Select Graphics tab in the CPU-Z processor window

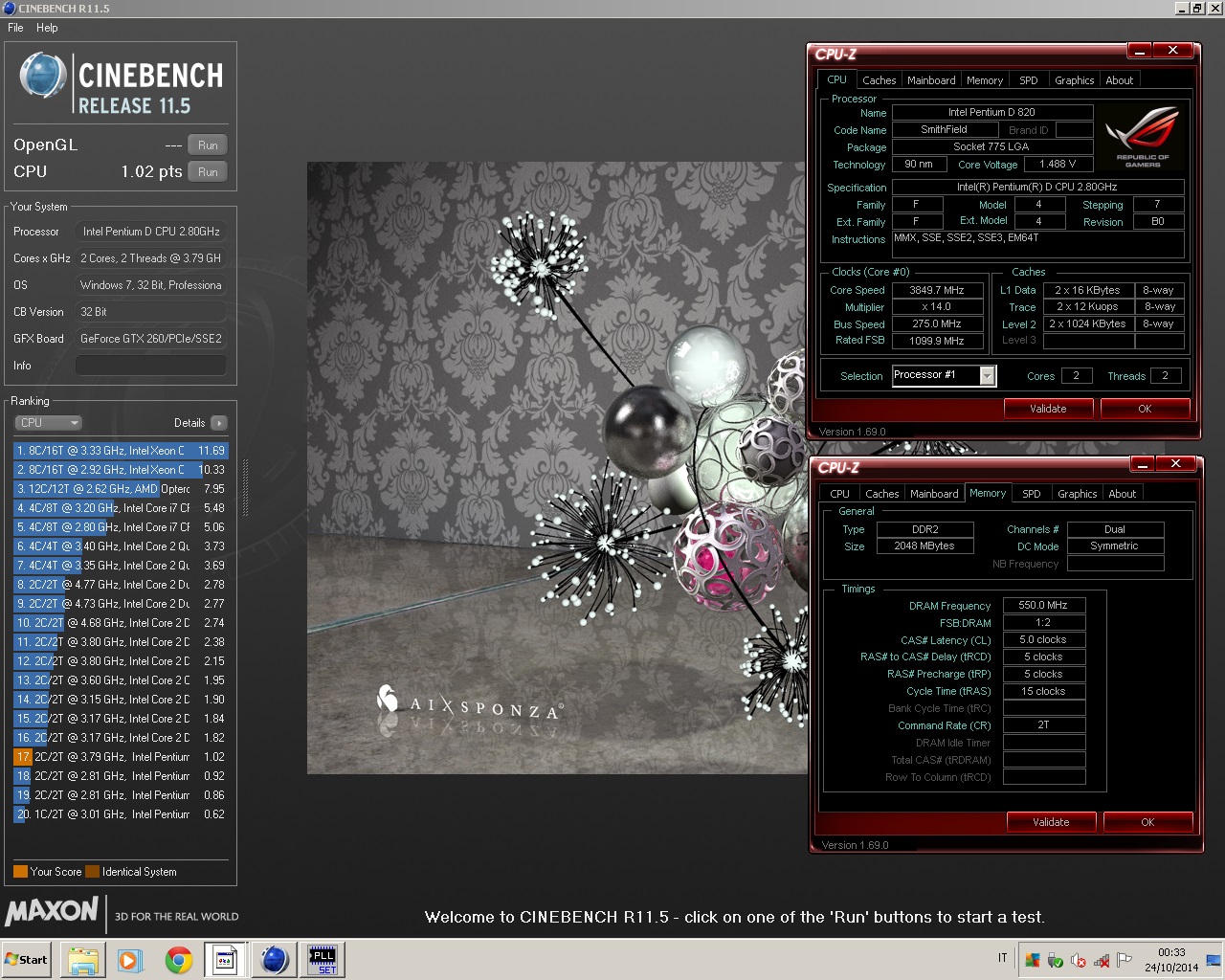[1075, 80]
